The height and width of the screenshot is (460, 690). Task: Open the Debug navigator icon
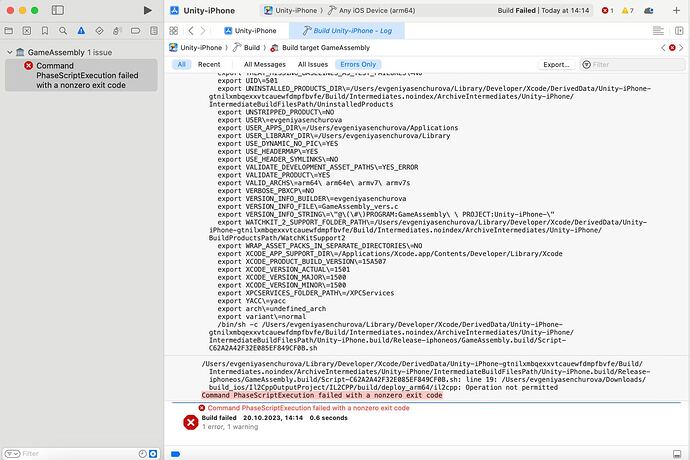117,31
